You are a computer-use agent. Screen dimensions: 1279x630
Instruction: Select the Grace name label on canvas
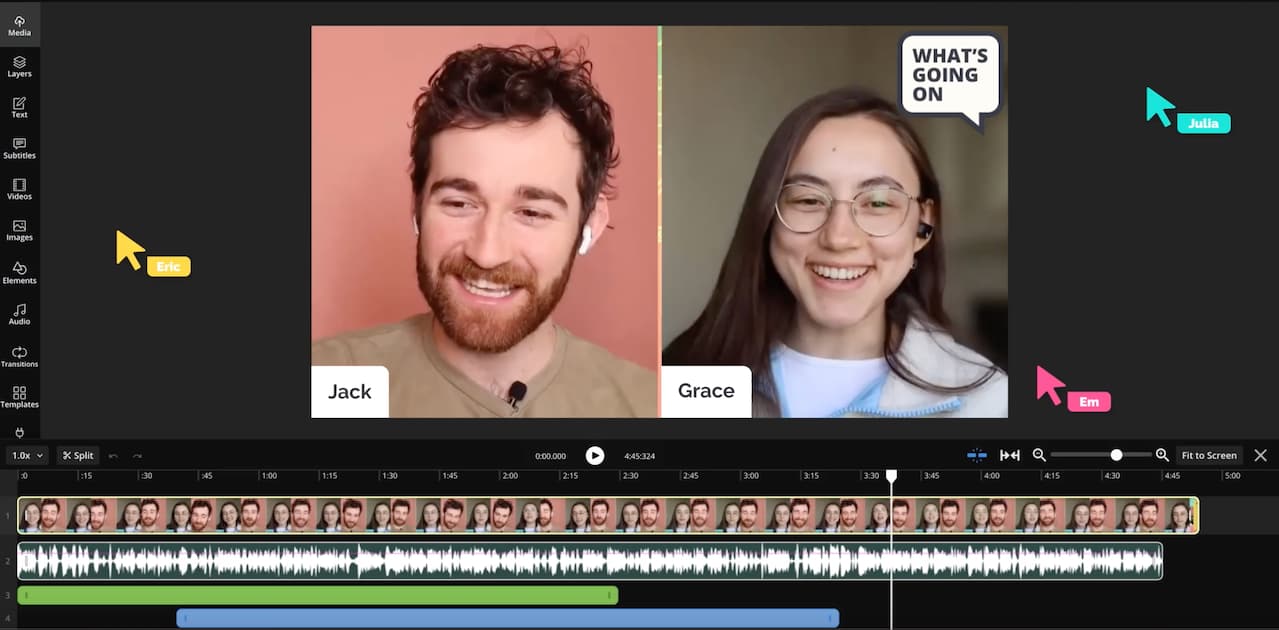[706, 391]
